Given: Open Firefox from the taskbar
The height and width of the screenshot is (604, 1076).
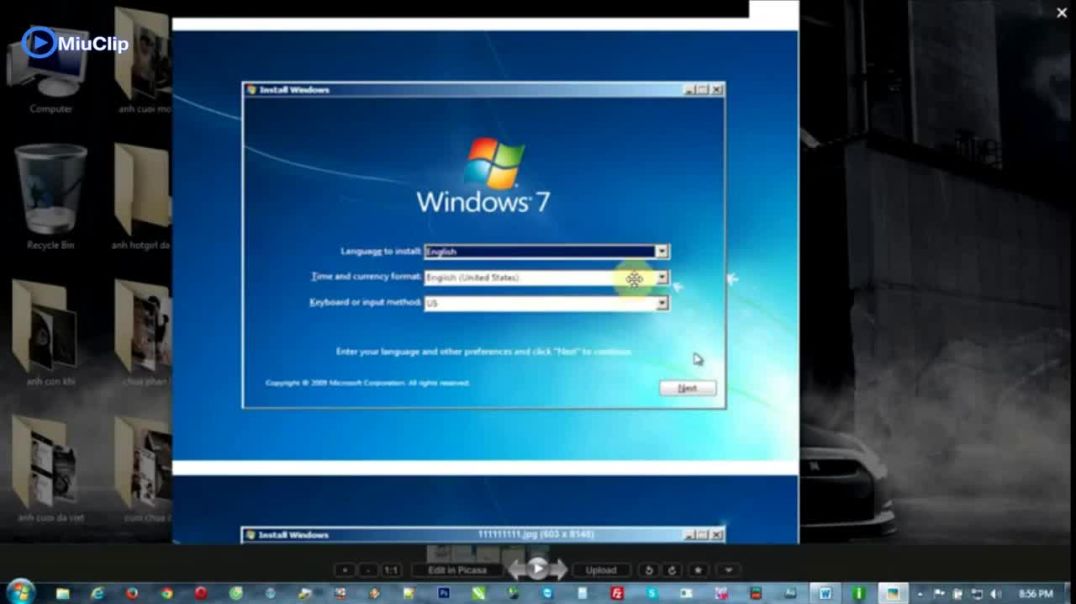Looking at the screenshot, I should pyautogui.click(x=130, y=591).
